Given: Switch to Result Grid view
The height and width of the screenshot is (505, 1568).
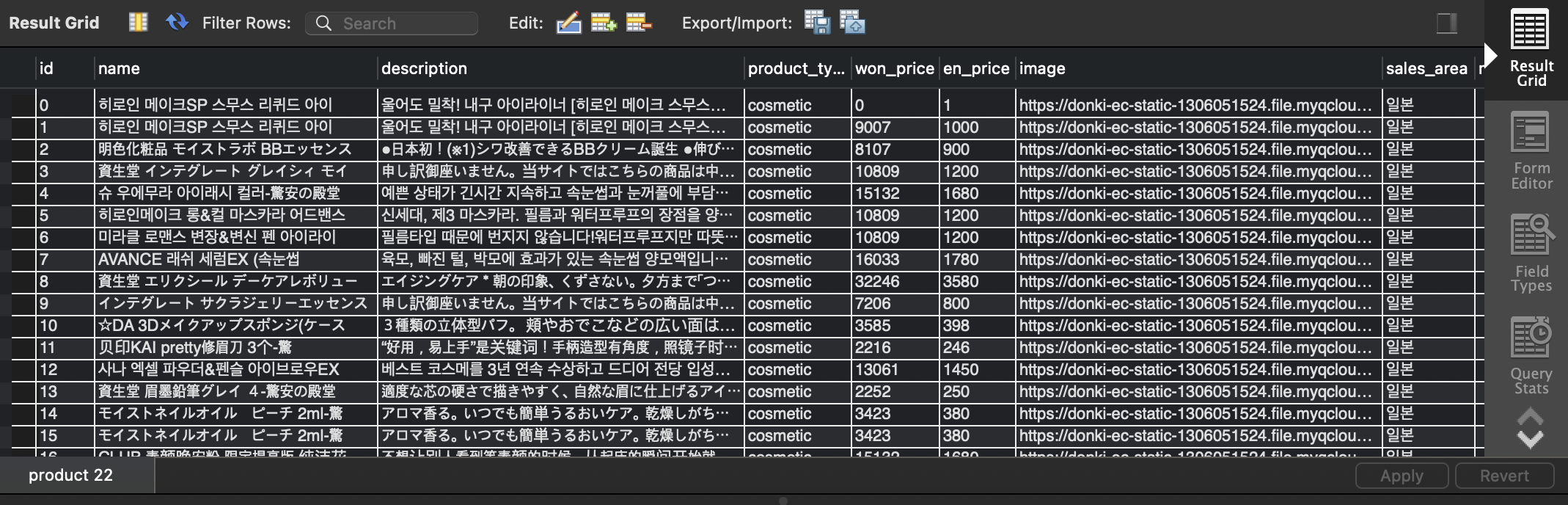Looking at the screenshot, I should click(x=1531, y=48).
